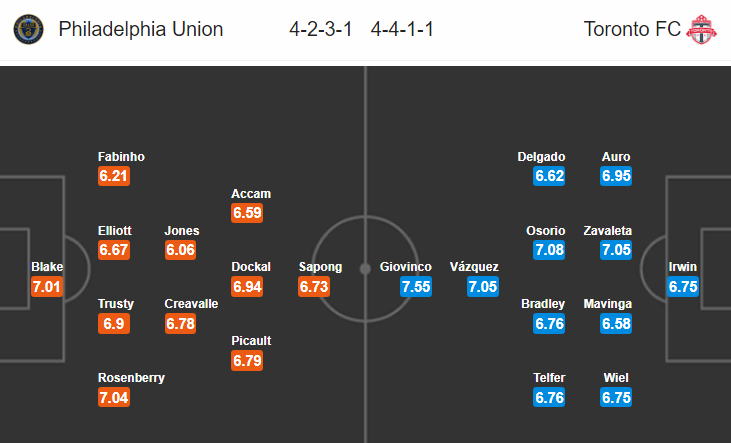The height and width of the screenshot is (443, 731).
Task: Click the Philadelphia Union crest logo
Action: pyautogui.click(x=28, y=29)
